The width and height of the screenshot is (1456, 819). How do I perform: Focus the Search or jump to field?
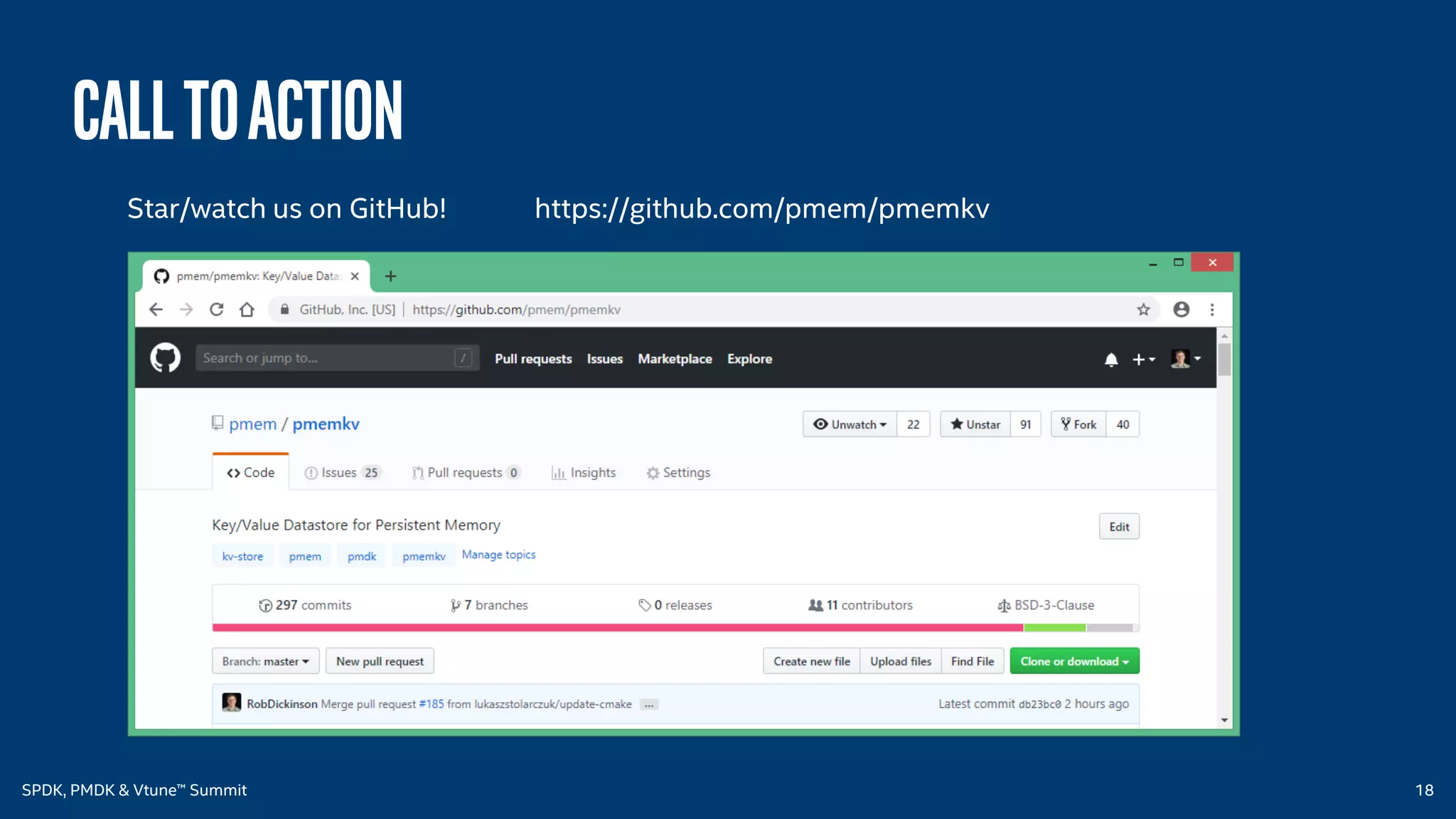point(337,358)
